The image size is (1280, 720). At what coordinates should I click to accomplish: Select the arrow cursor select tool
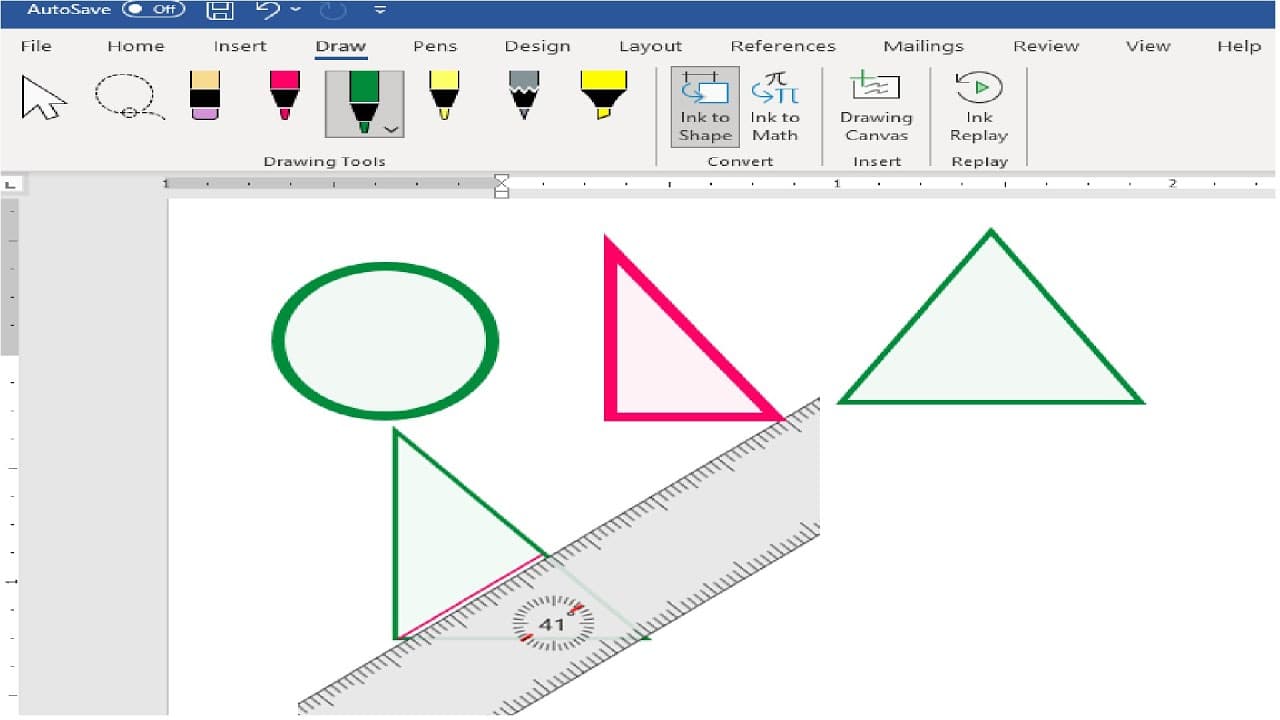(44, 98)
